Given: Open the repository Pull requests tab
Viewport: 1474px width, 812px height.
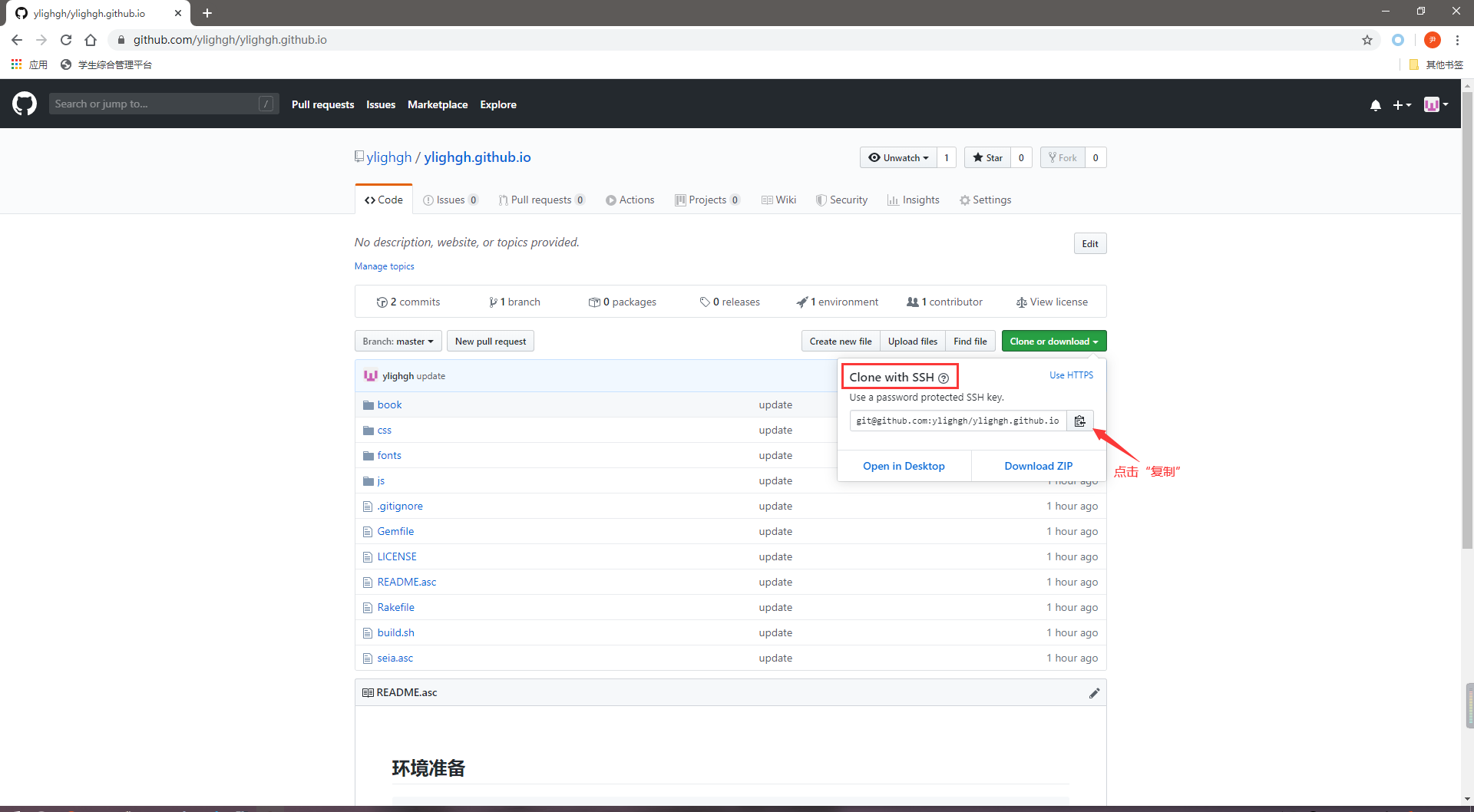Looking at the screenshot, I should [x=542, y=200].
